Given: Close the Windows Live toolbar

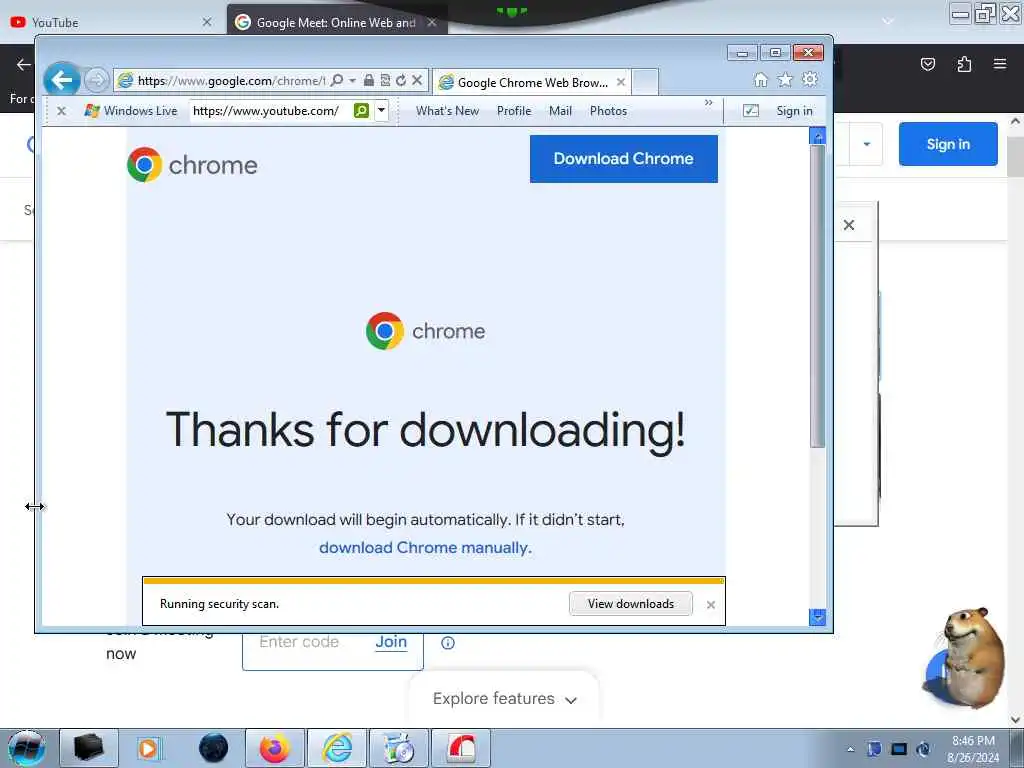Looking at the screenshot, I should pos(61,111).
